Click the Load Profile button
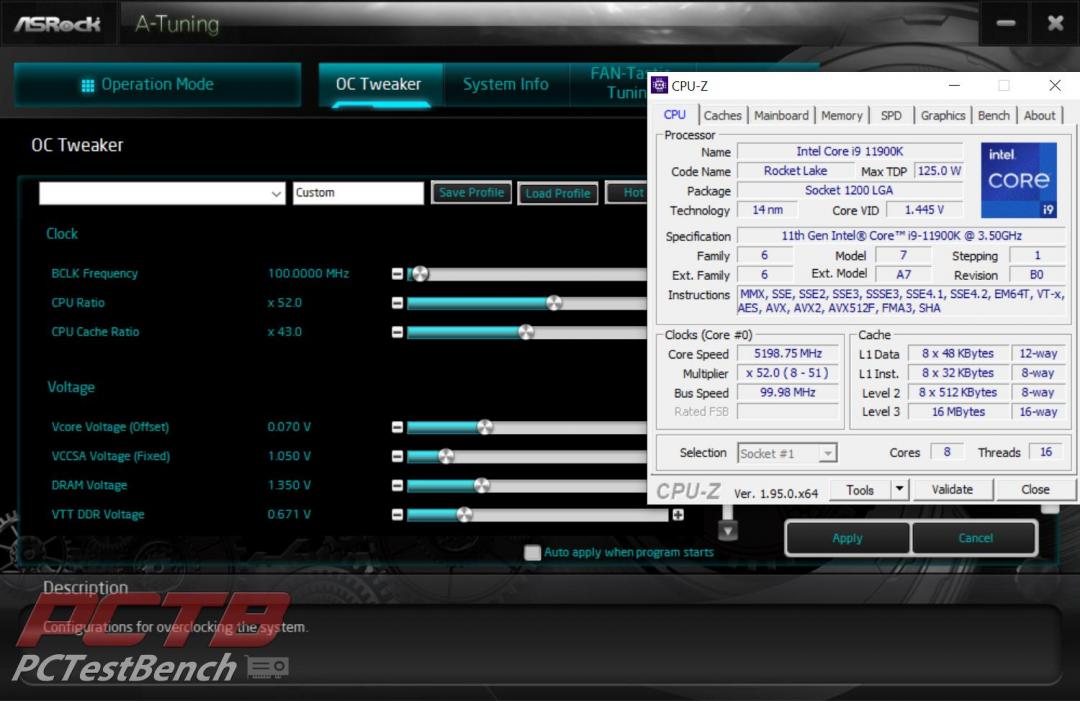Viewport: 1080px width, 701px height. coord(558,193)
